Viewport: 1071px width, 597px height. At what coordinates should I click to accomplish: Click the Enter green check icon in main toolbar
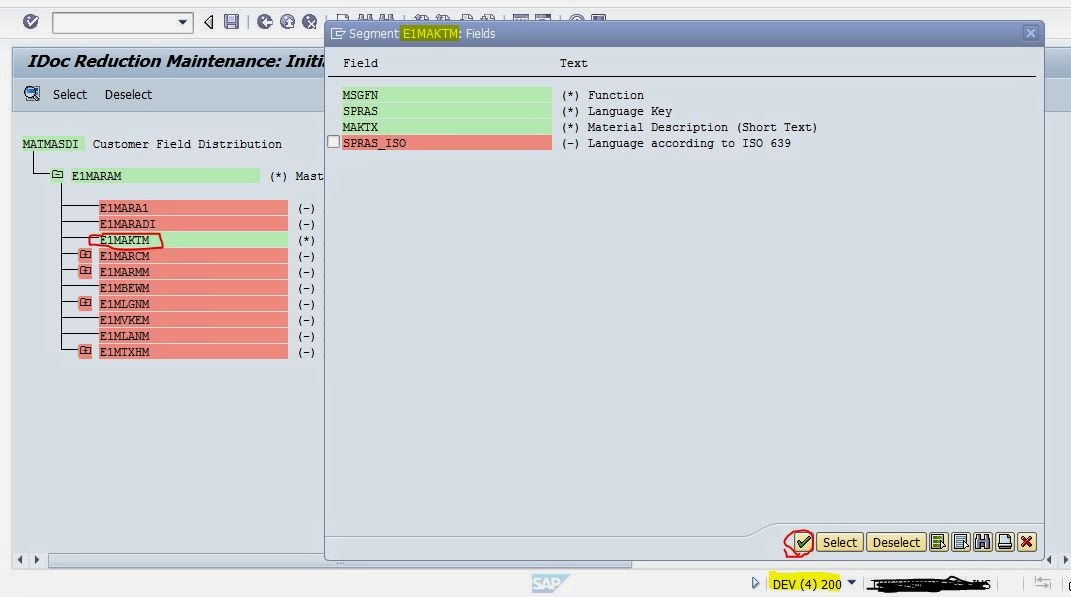pos(31,22)
